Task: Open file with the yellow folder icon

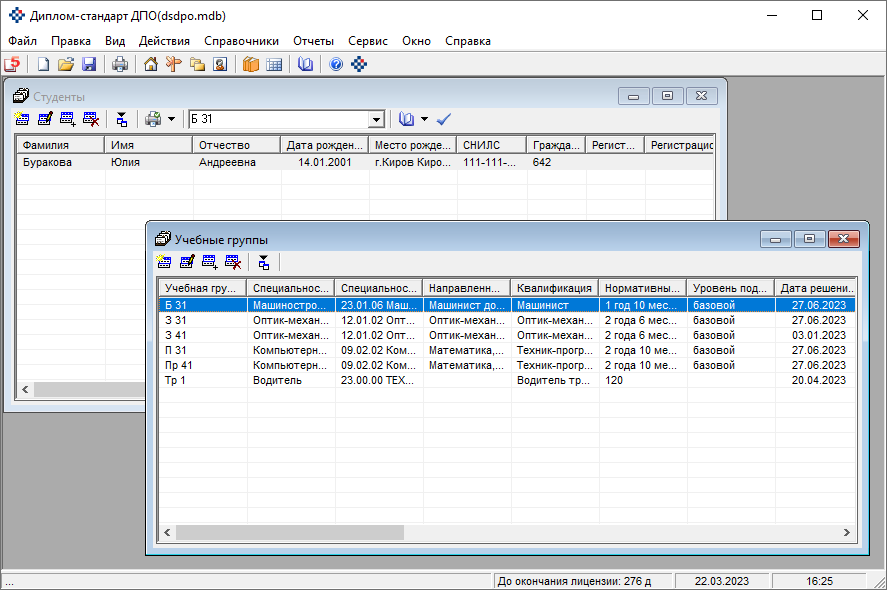Action: point(66,65)
